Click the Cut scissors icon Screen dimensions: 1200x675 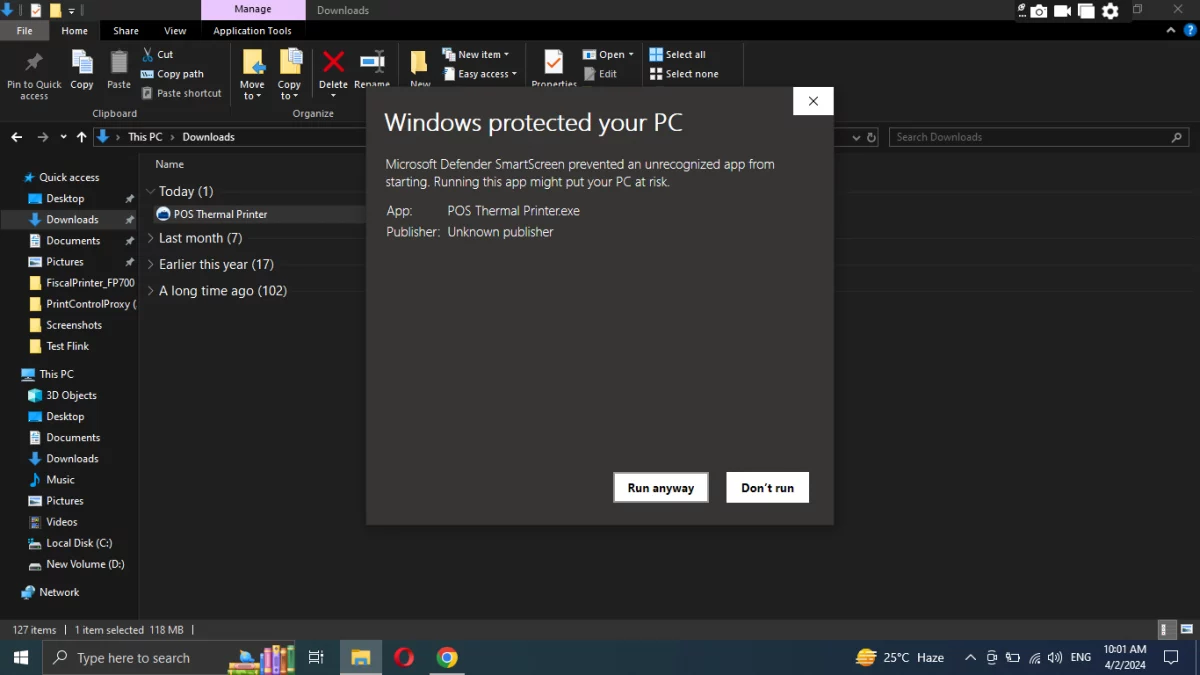point(148,54)
